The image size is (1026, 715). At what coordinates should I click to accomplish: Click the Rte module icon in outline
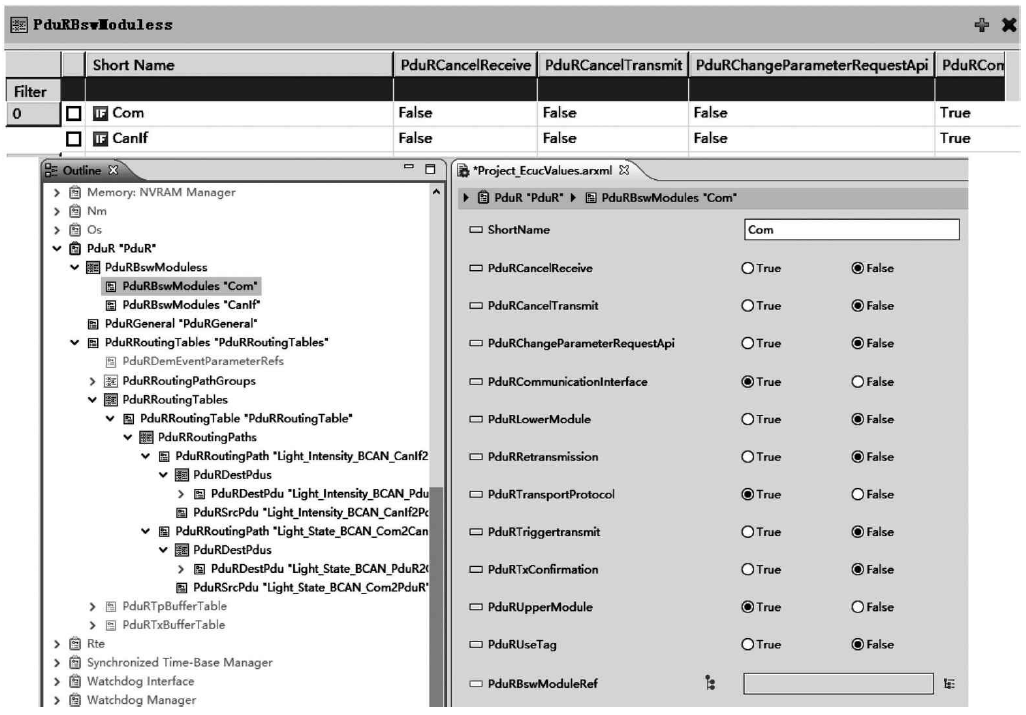(75, 644)
